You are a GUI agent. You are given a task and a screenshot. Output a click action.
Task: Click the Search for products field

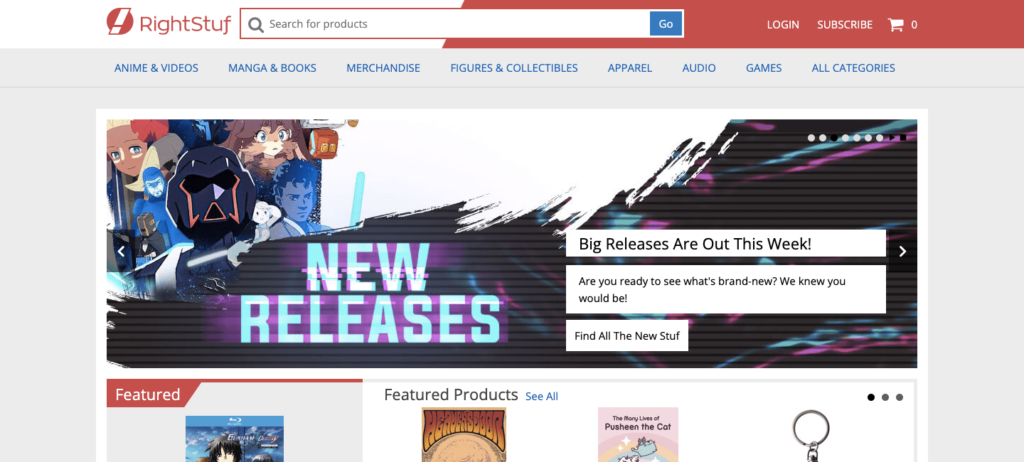pyautogui.click(x=457, y=24)
